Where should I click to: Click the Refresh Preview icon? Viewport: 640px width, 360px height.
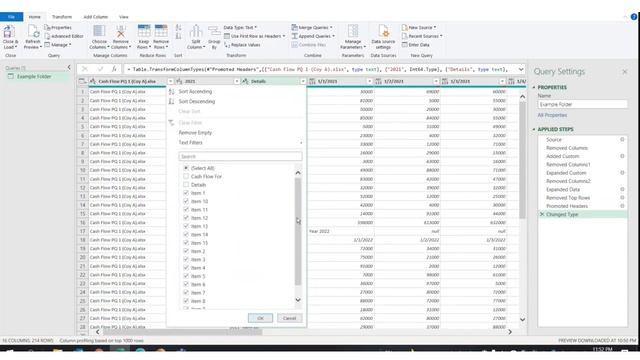[x=33, y=32]
